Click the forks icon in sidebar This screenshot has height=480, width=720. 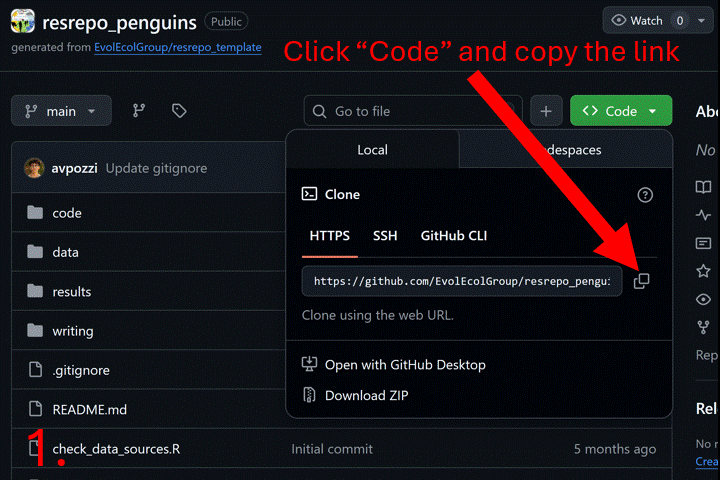pos(703,328)
